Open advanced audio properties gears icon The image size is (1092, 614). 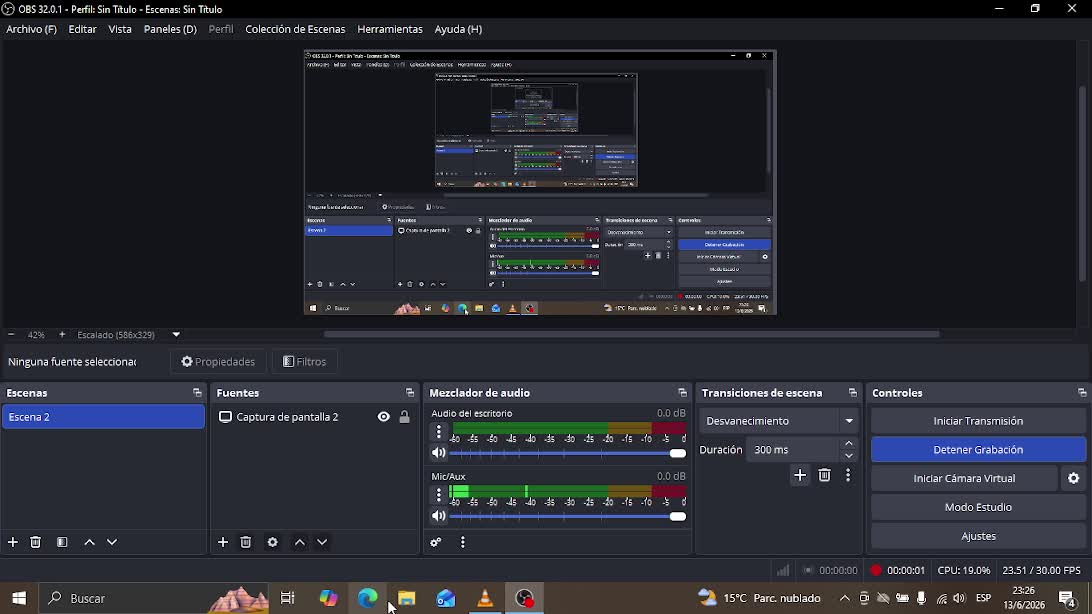tap(436, 542)
